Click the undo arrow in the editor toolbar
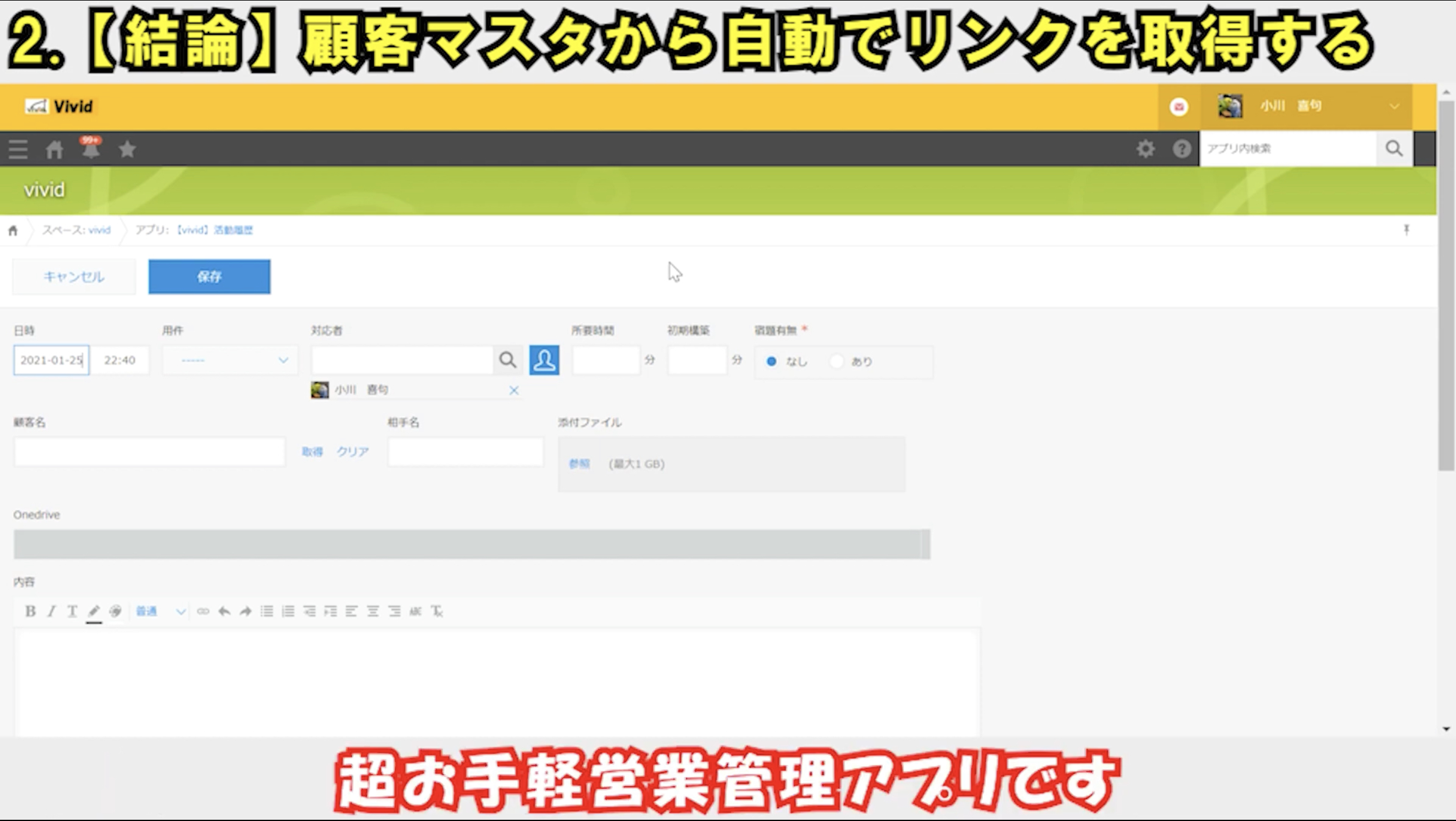The image size is (1456, 821). coord(224,611)
